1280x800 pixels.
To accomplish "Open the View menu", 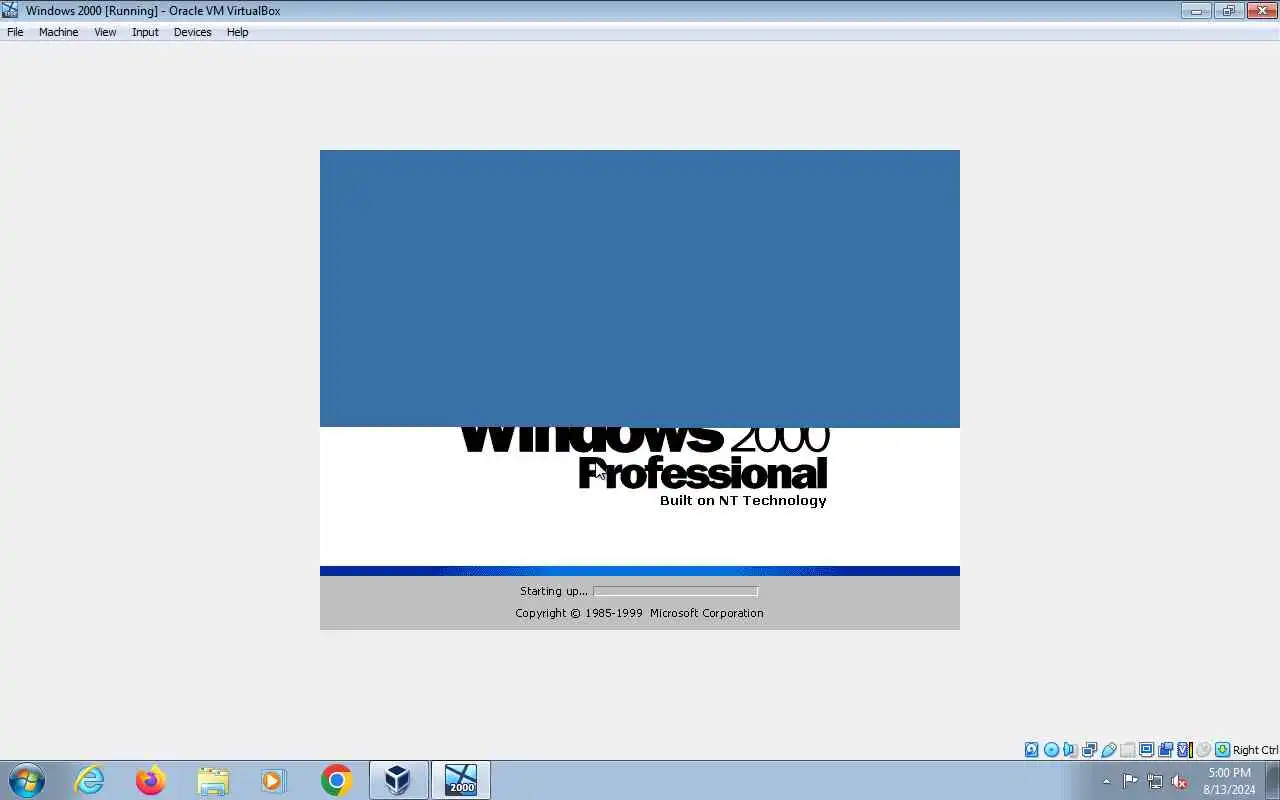I will click(x=105, y=32).
